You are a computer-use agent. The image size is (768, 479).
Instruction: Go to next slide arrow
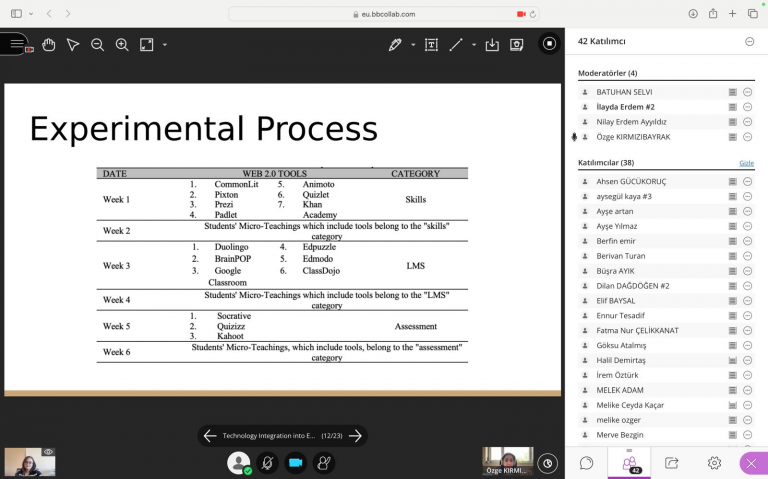point(355,435)
